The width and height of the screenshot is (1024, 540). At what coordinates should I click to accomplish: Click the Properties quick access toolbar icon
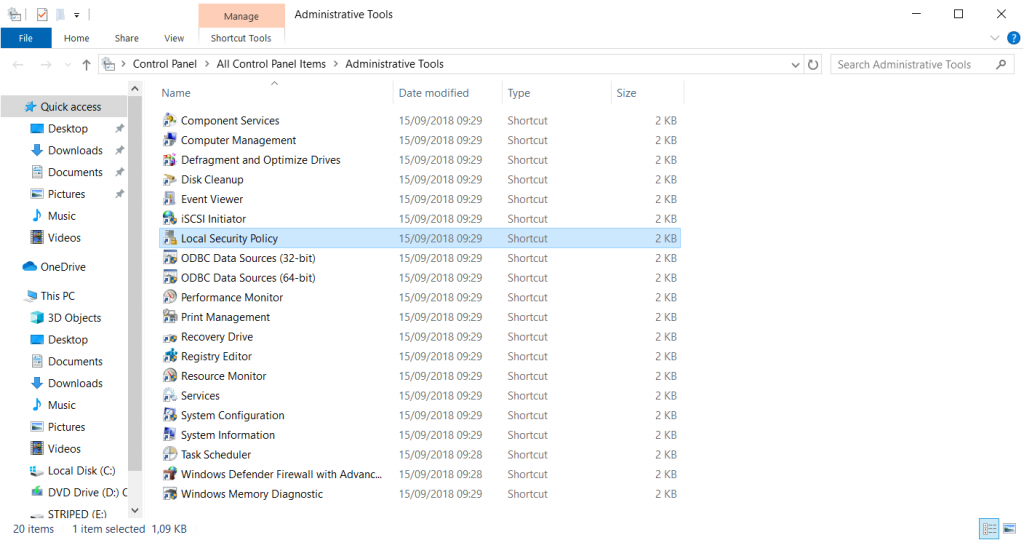click(42, 14)
